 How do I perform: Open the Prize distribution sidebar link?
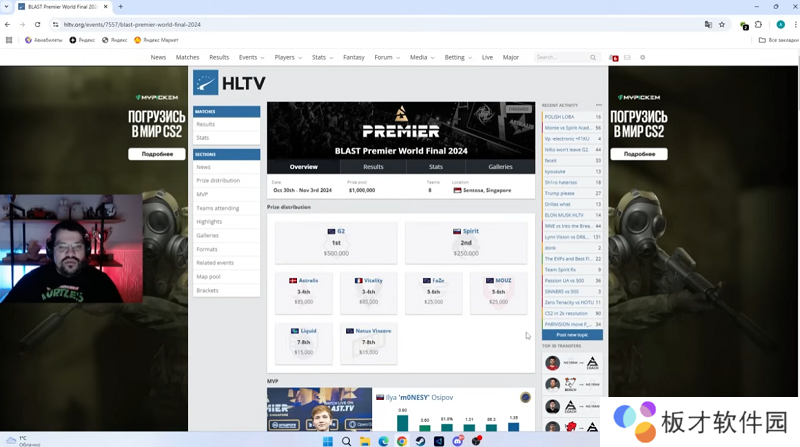click(x=217, y=181)
